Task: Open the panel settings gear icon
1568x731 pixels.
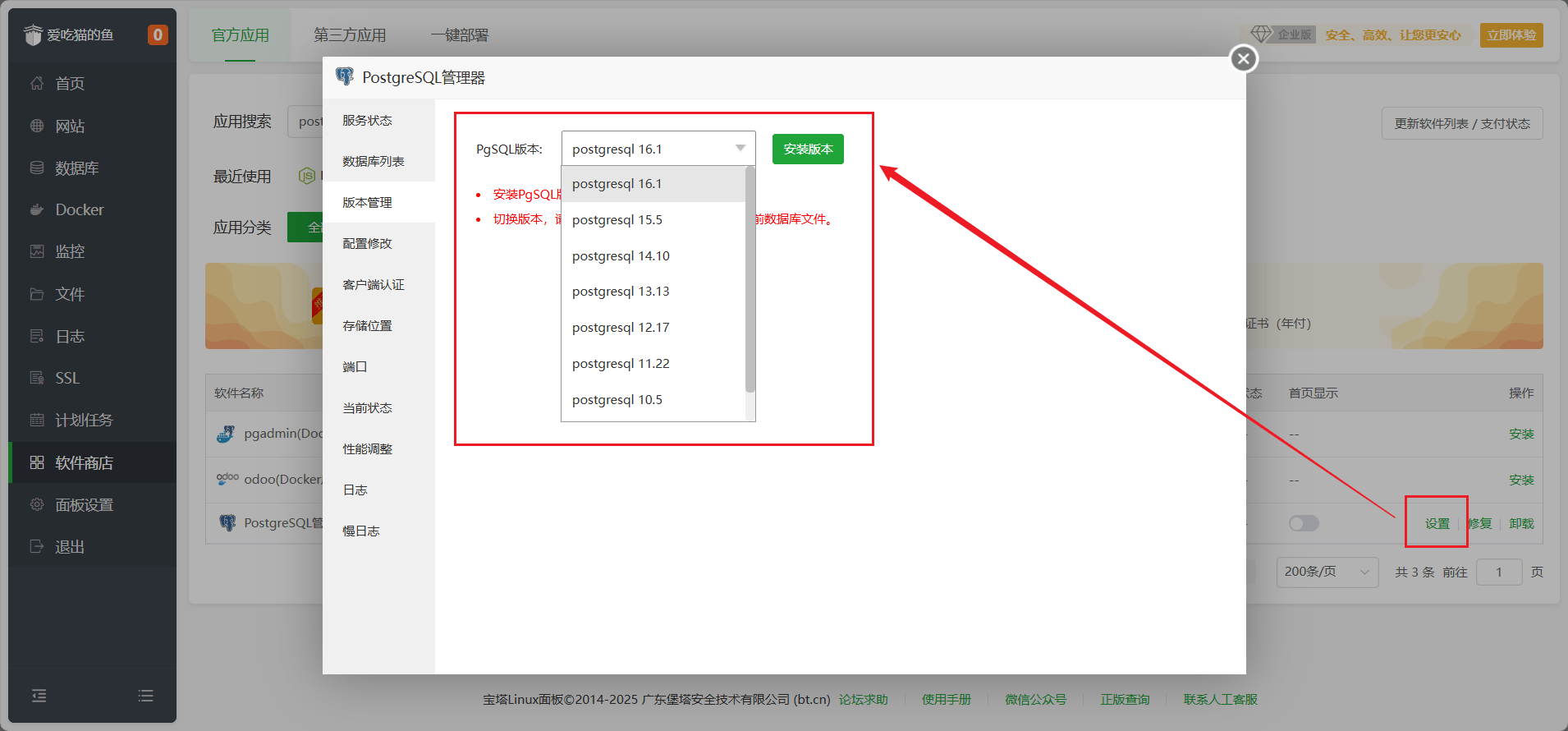Action: 37,504
